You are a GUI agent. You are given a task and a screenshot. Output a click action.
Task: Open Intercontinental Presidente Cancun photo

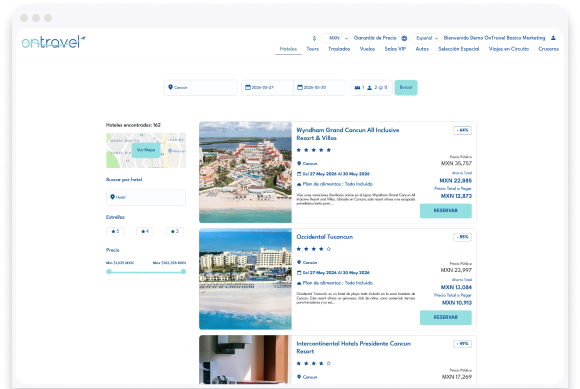coord(245,360)
